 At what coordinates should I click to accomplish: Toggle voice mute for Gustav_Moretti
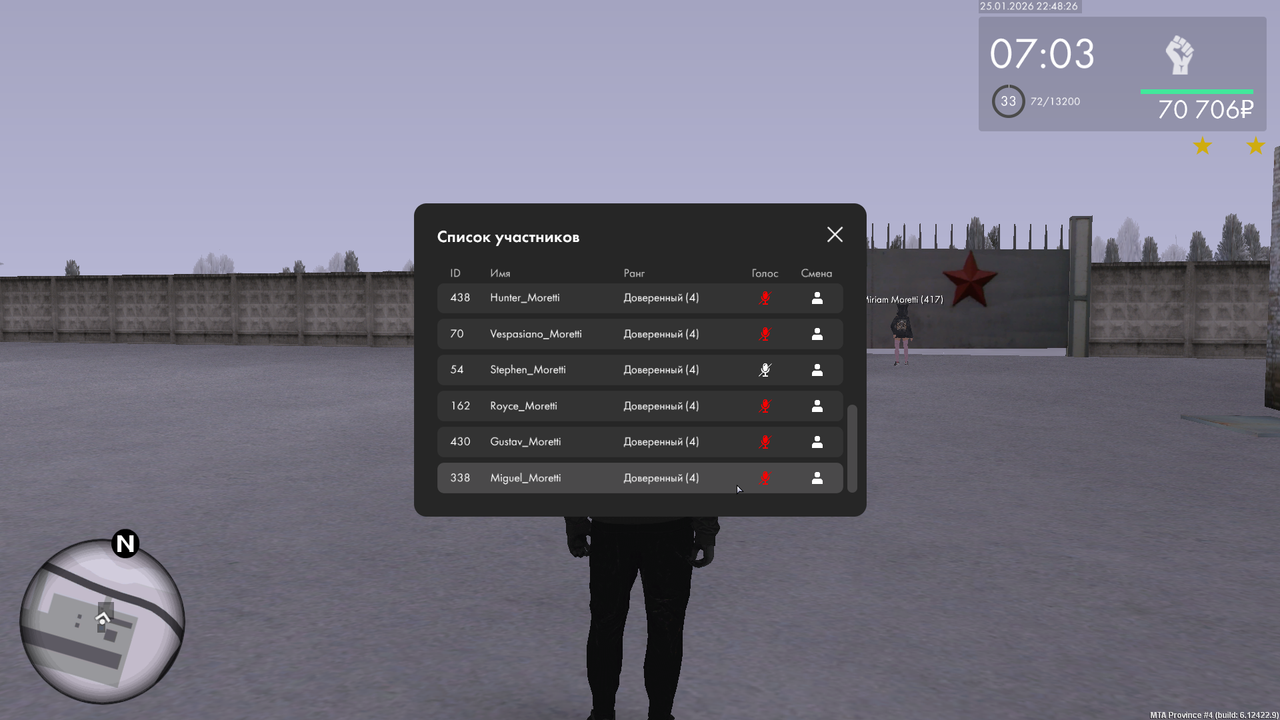click(x=765, y=442)
